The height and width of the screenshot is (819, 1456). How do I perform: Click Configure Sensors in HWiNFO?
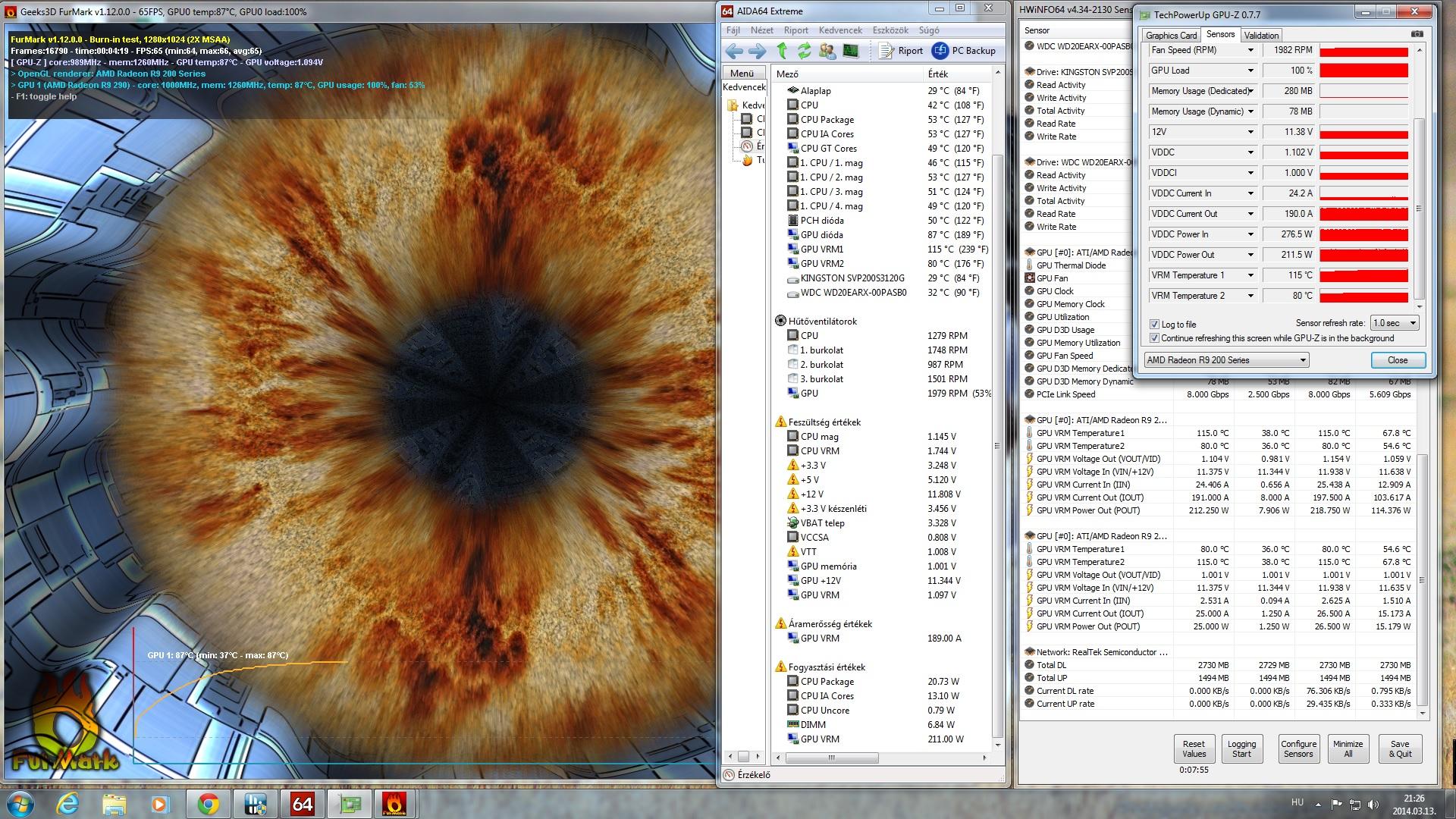(x=1298, y=748)
